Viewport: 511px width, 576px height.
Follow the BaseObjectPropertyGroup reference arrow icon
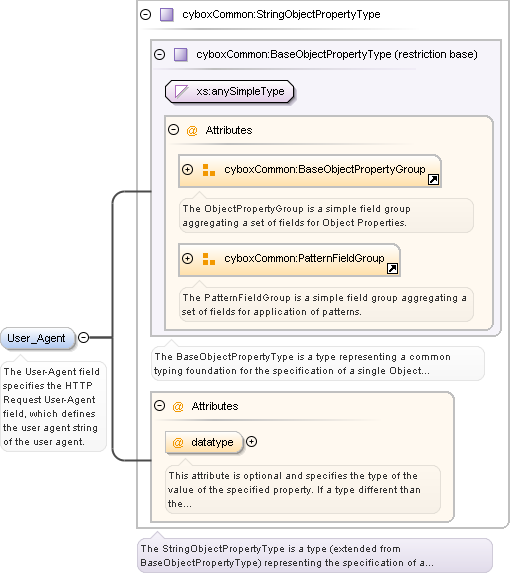point(433,179)
